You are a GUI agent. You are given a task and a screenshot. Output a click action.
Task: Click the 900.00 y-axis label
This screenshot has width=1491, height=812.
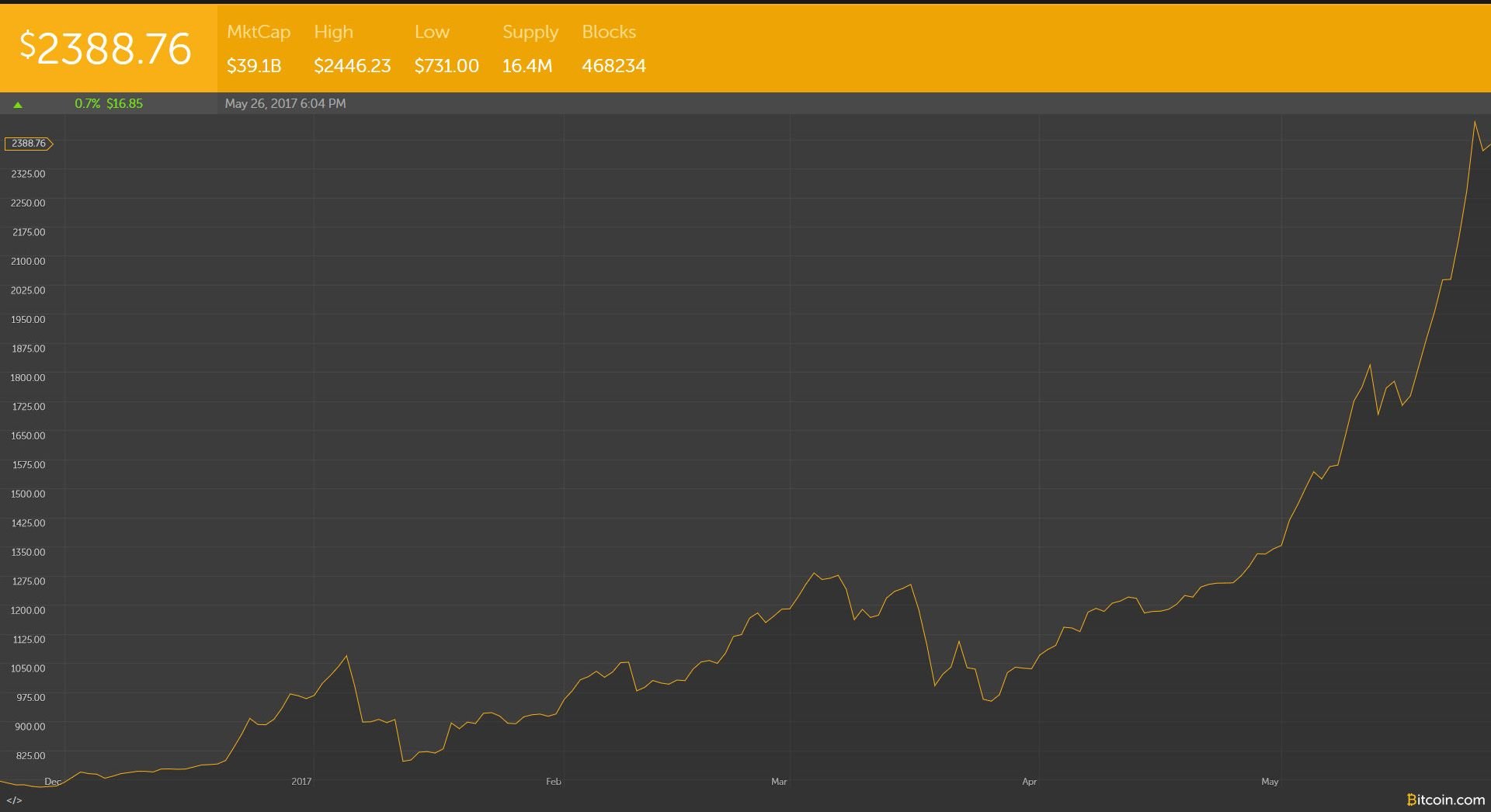30,727
